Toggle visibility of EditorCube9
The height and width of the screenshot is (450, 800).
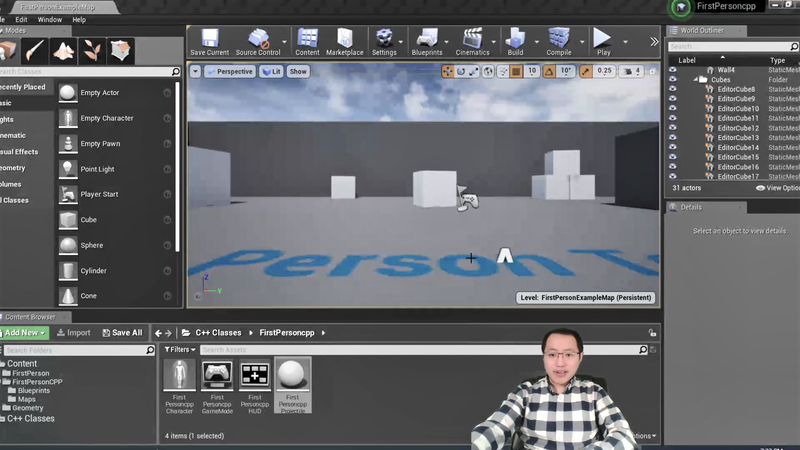pos(672,99)
